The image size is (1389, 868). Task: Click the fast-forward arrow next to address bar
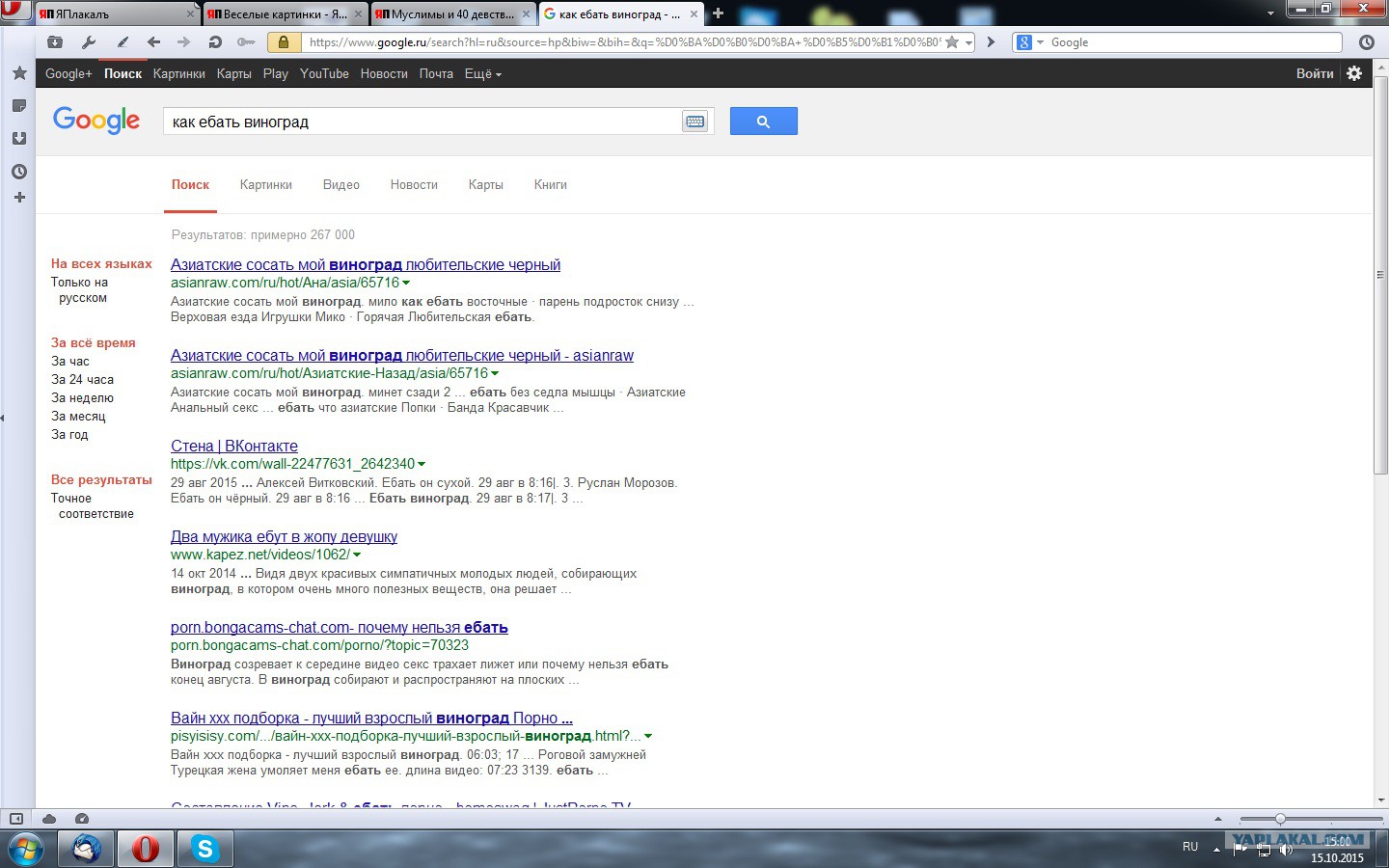[991, 42]
